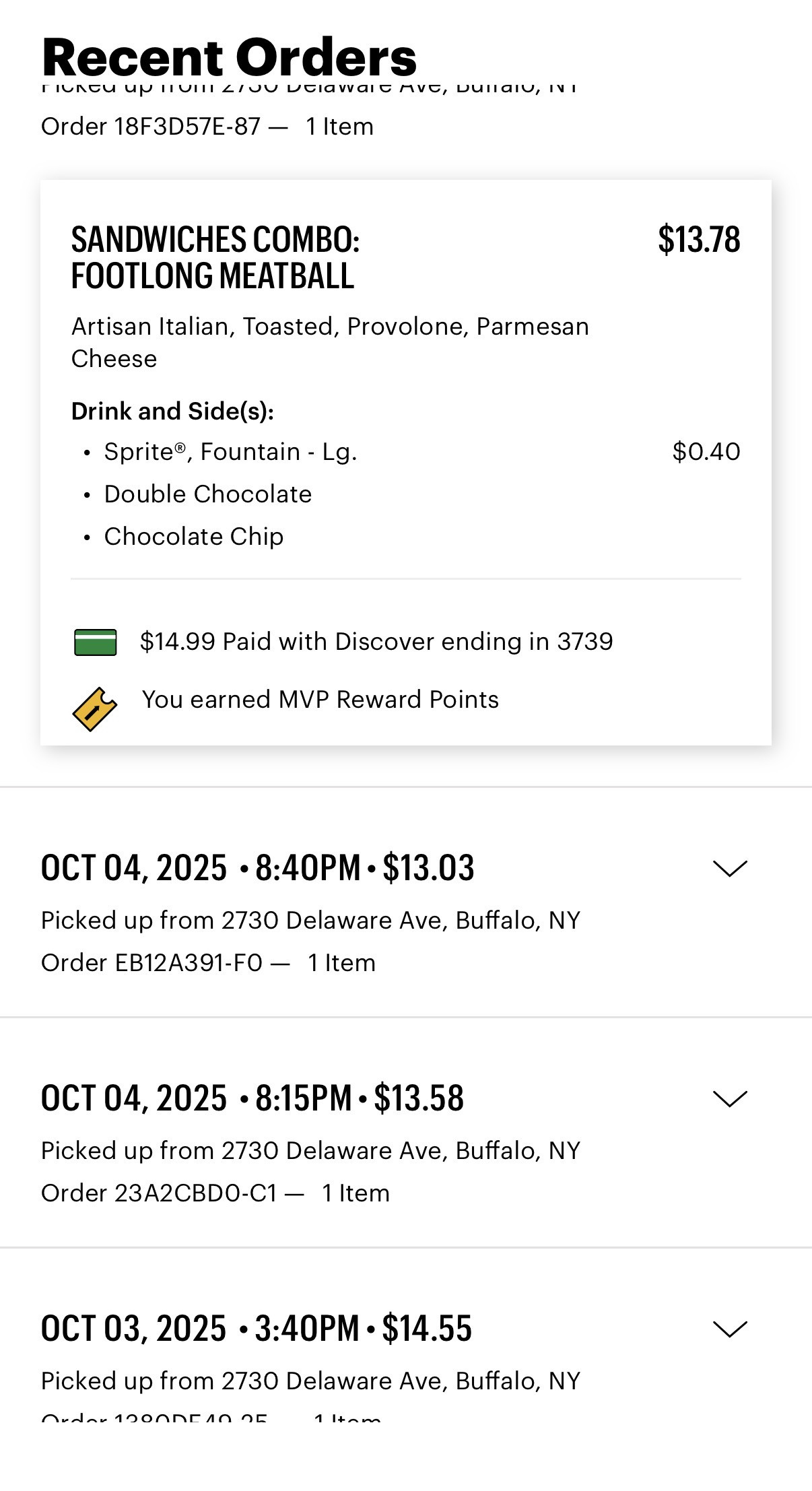Viewport: 812px width, 1491px height.
Task: Click '$14.99 Paid with Discover ending in 3739'
Action: tap(376, 642)
